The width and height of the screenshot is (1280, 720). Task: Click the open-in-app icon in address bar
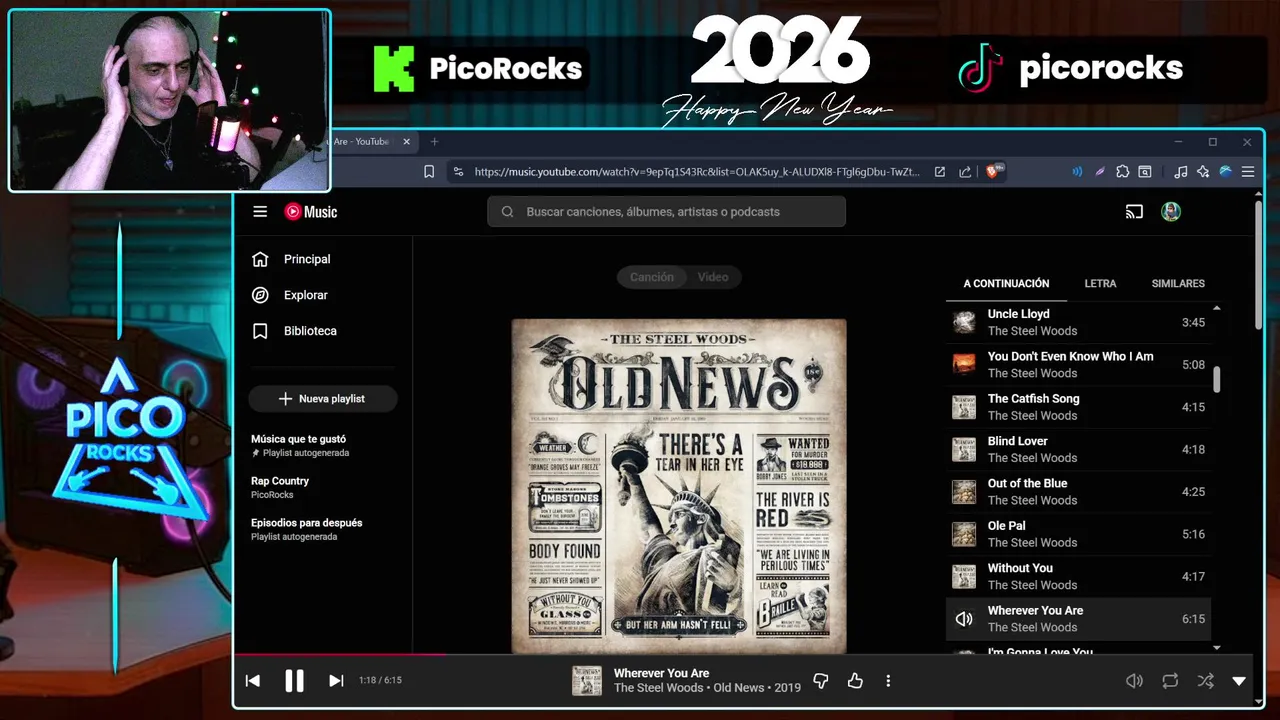coord(940,172)
